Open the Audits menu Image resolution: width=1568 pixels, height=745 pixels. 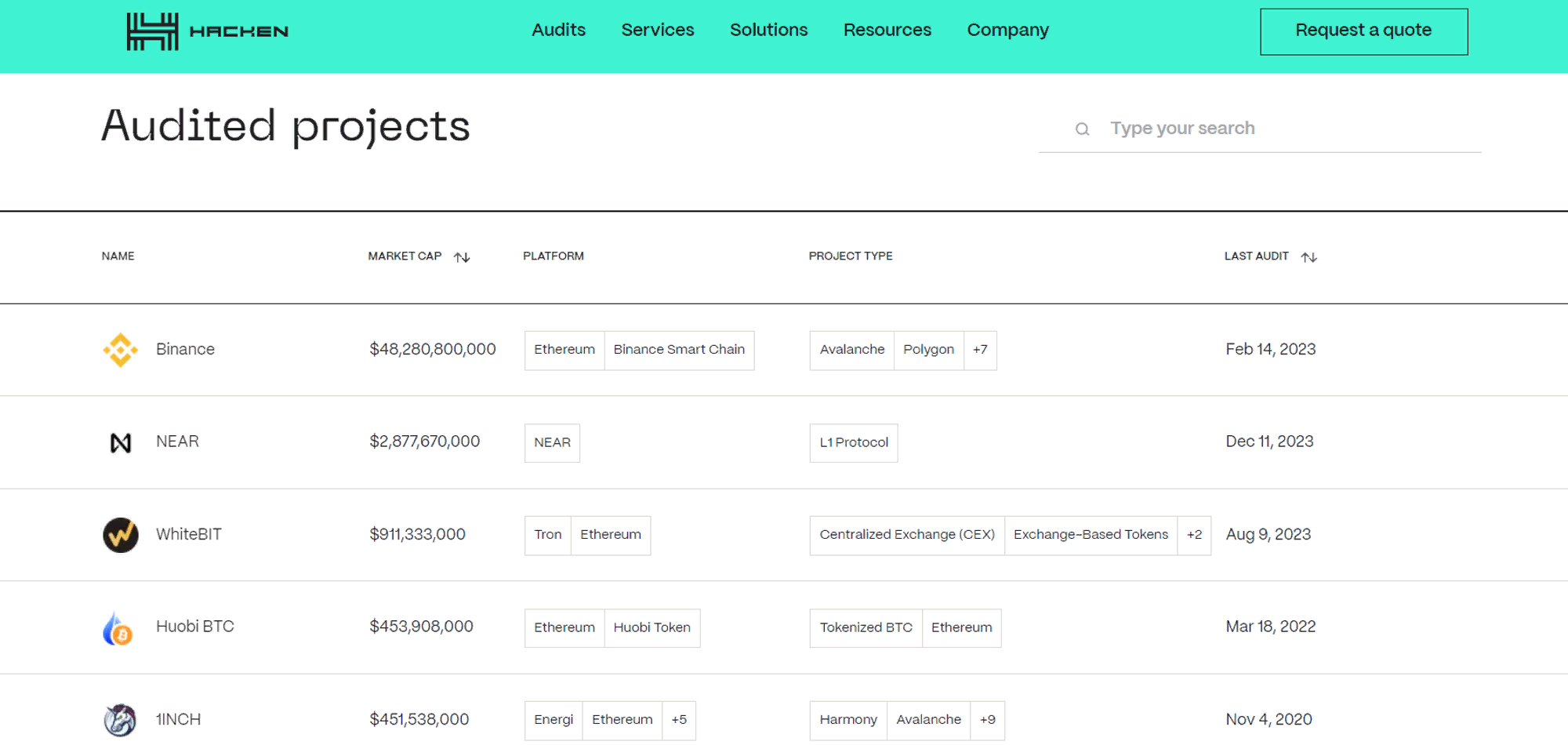pos(558,30)
